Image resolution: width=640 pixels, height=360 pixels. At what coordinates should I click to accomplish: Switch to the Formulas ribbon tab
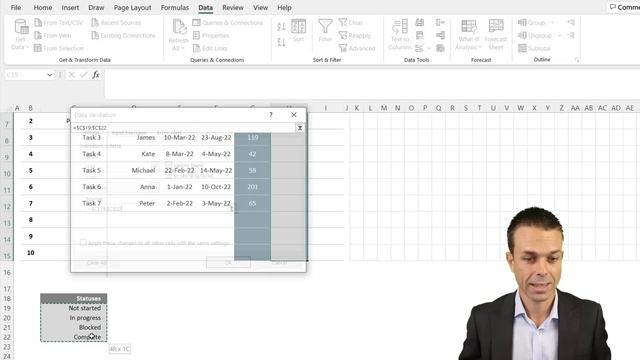175,7
